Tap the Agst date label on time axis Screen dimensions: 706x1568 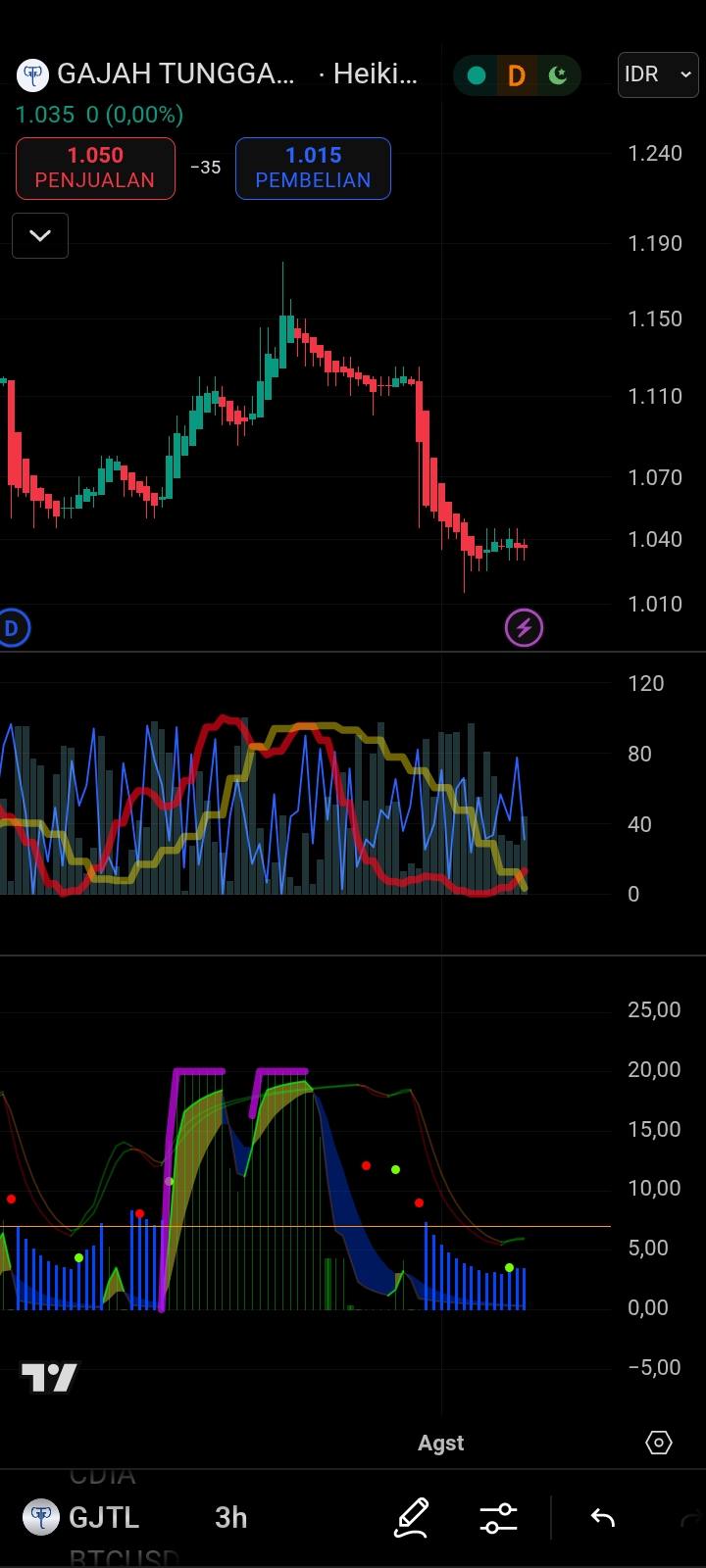coord(441,1443)
